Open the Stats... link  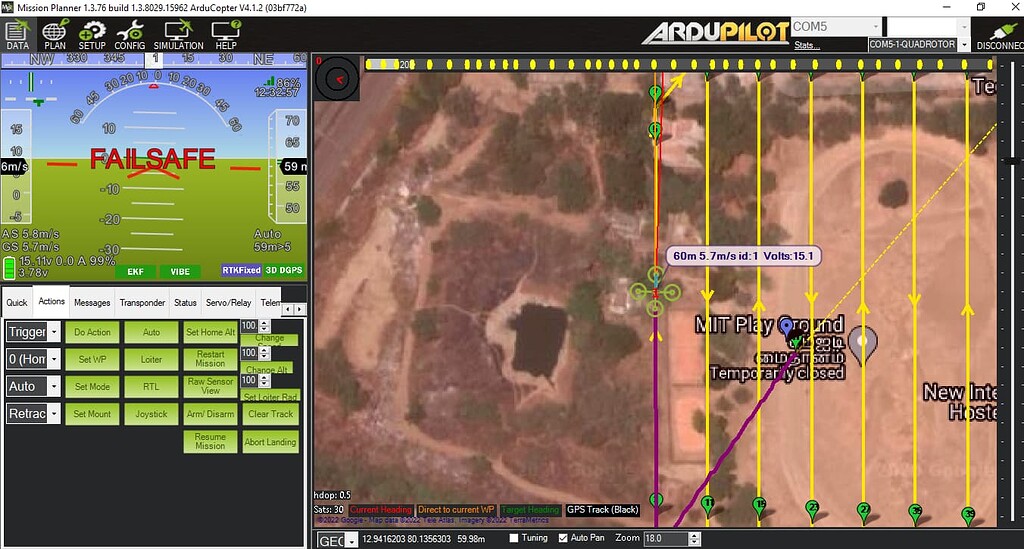807,45
